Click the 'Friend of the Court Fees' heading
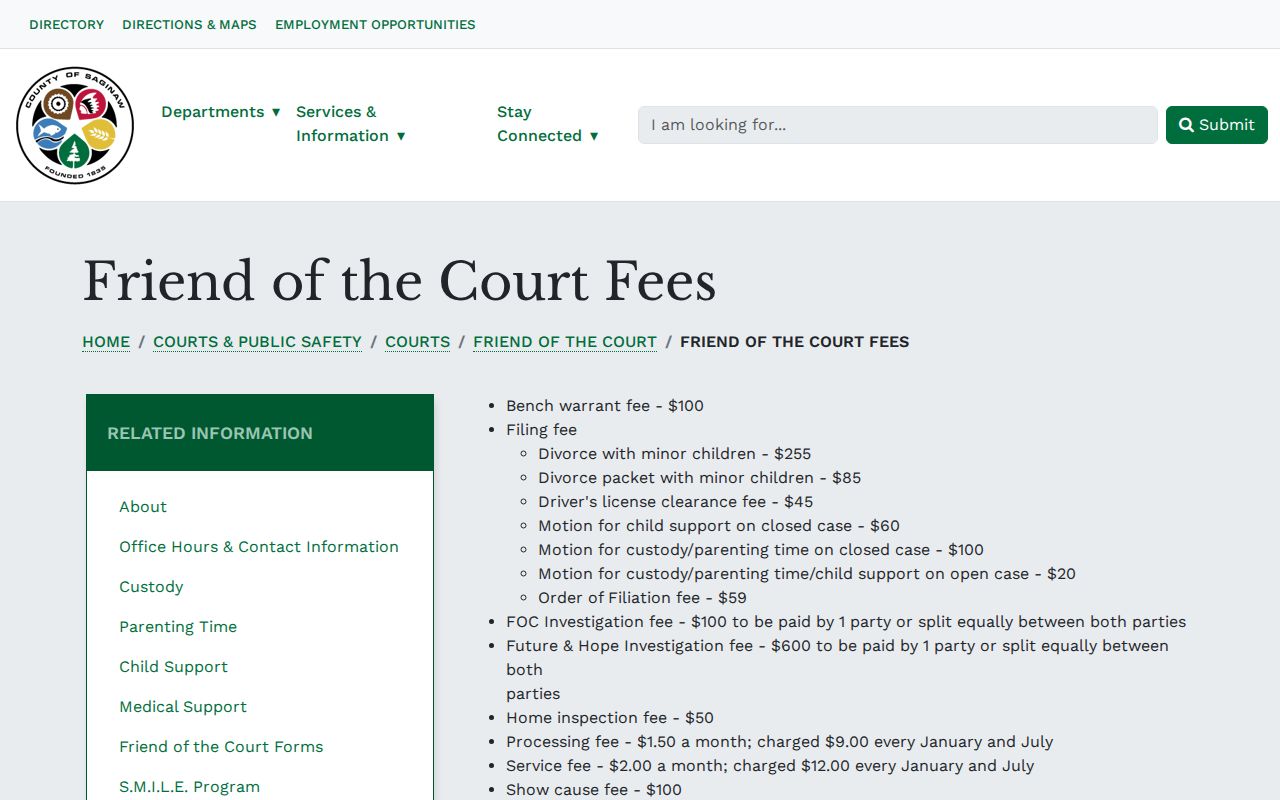The height and width of the screenshot is (800, 1280). pyautogui.click(x=399, y=281)
